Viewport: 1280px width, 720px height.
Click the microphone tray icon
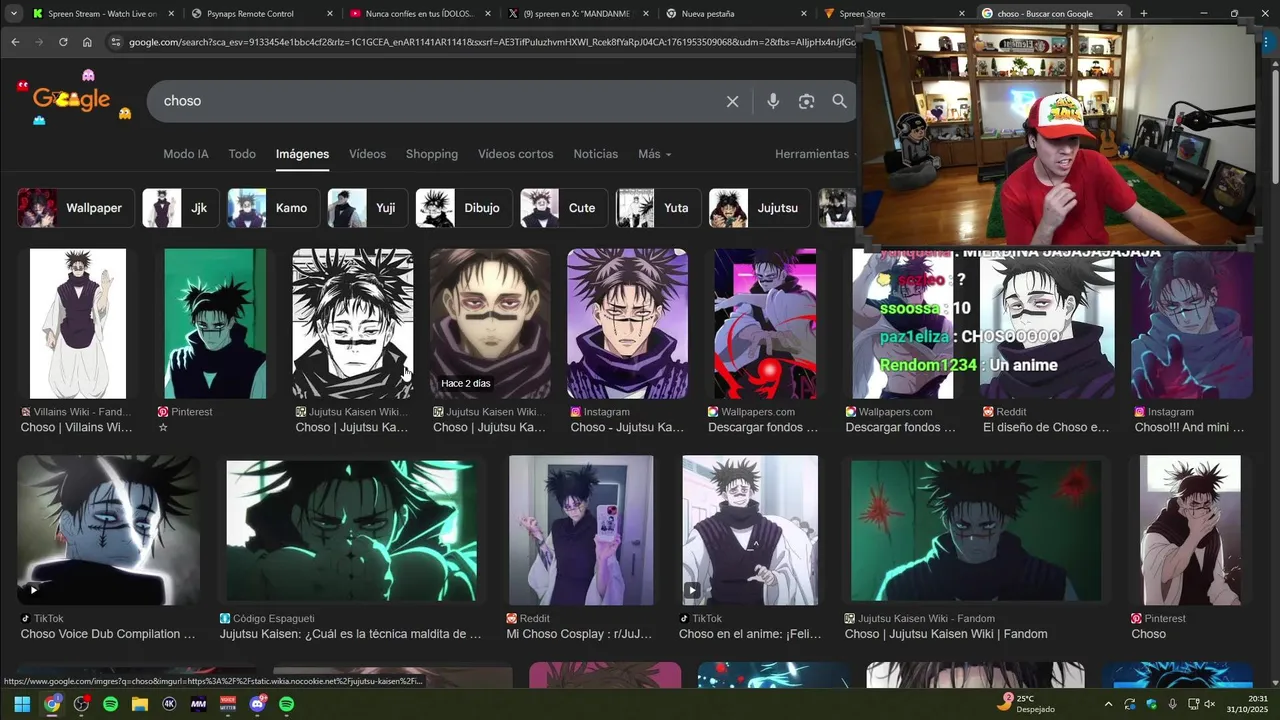click(x=1172, y=704)
